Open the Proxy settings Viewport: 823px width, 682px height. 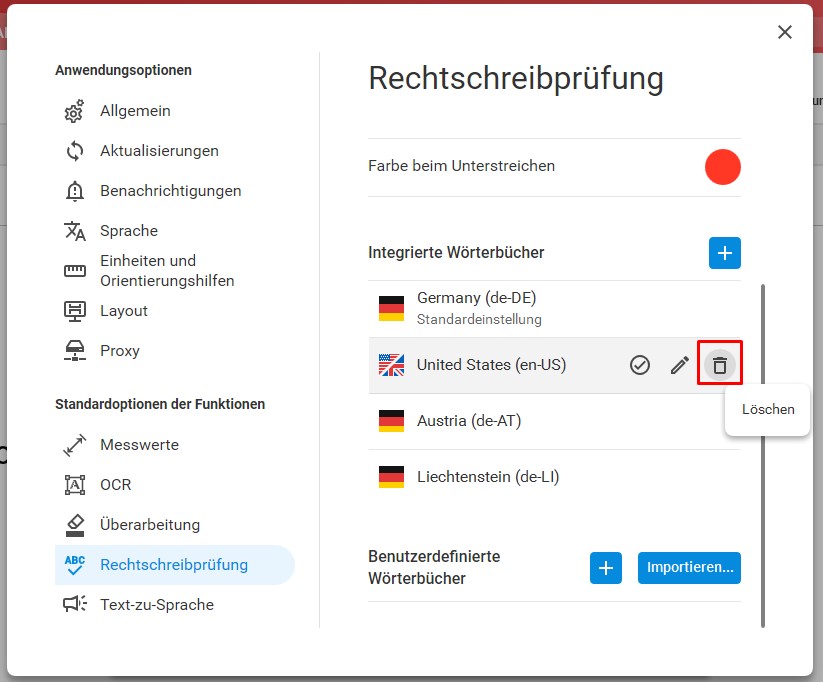(174, 351)
